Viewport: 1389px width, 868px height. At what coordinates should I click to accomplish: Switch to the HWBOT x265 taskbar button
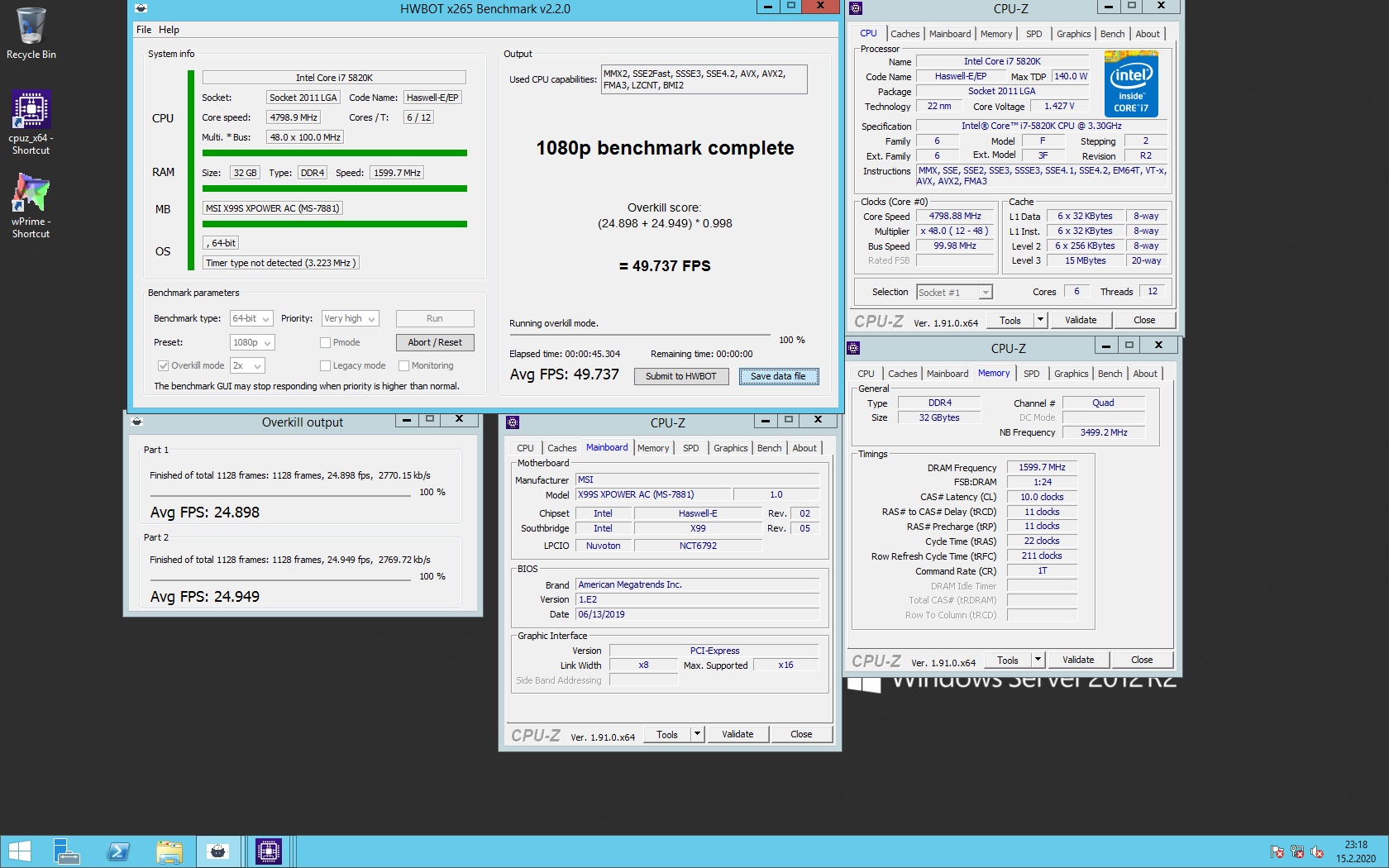(x=218, y=851)
